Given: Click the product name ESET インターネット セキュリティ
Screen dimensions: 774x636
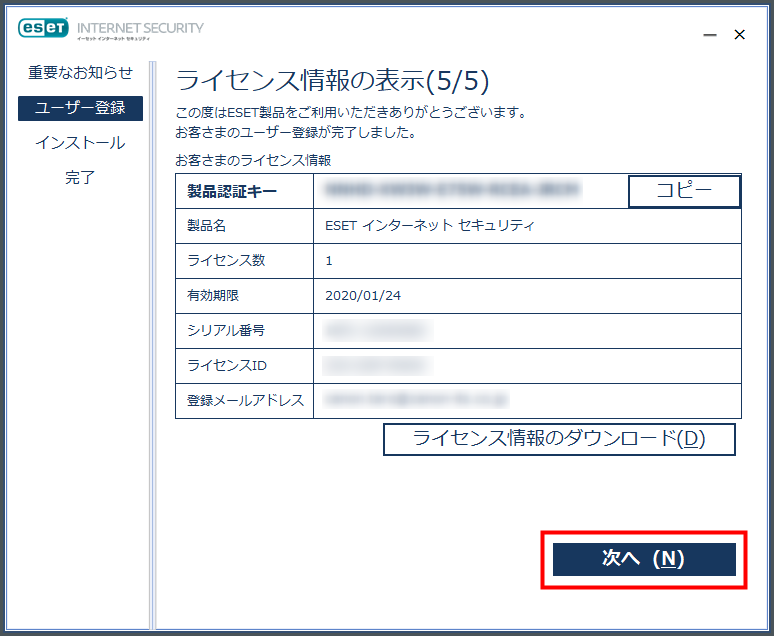Looking at the screenshot, I should pos(429,226).
